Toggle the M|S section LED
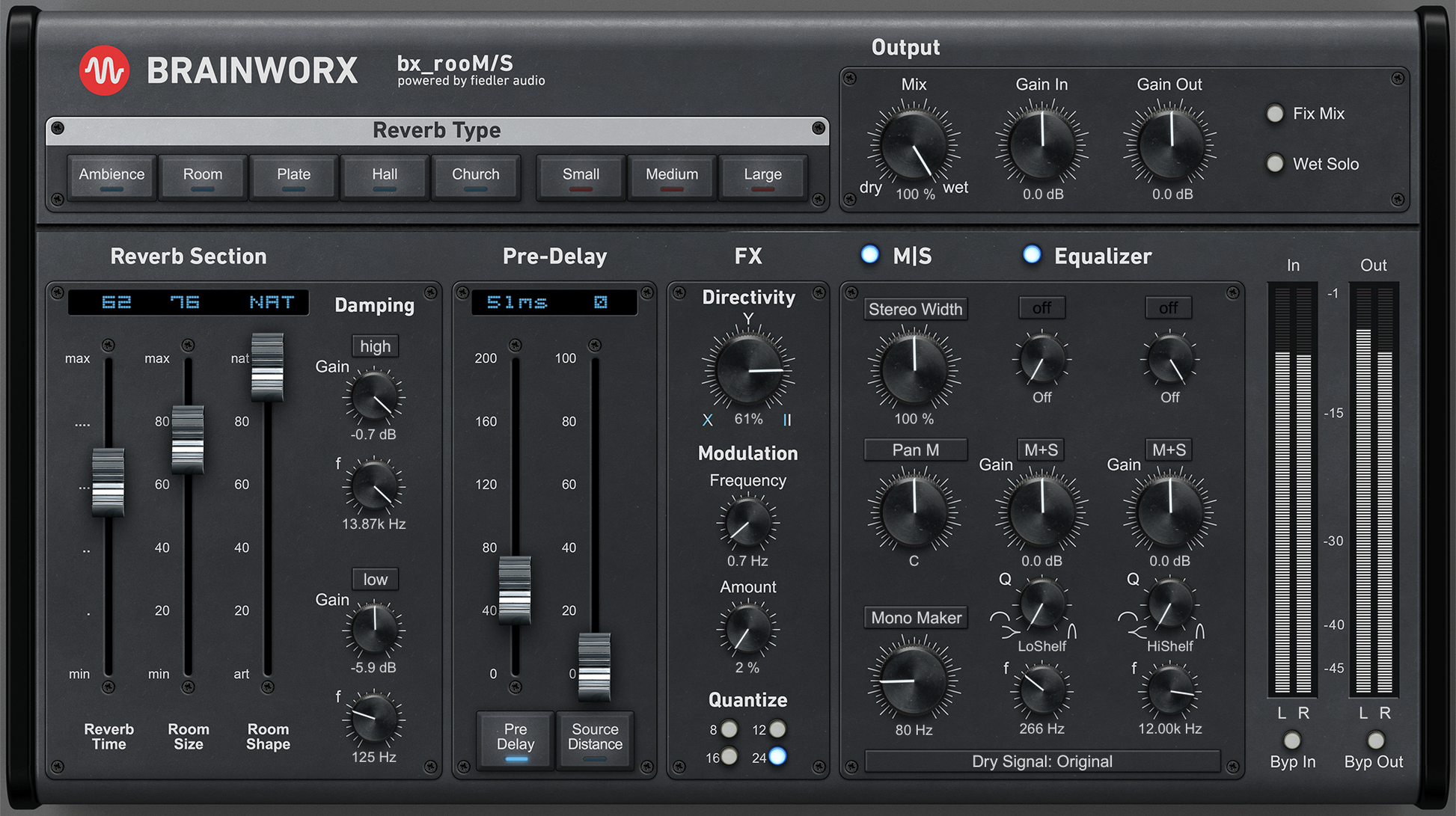This screenshot has height=816, width=1456. pyautogui.click(x=869, y=255)
